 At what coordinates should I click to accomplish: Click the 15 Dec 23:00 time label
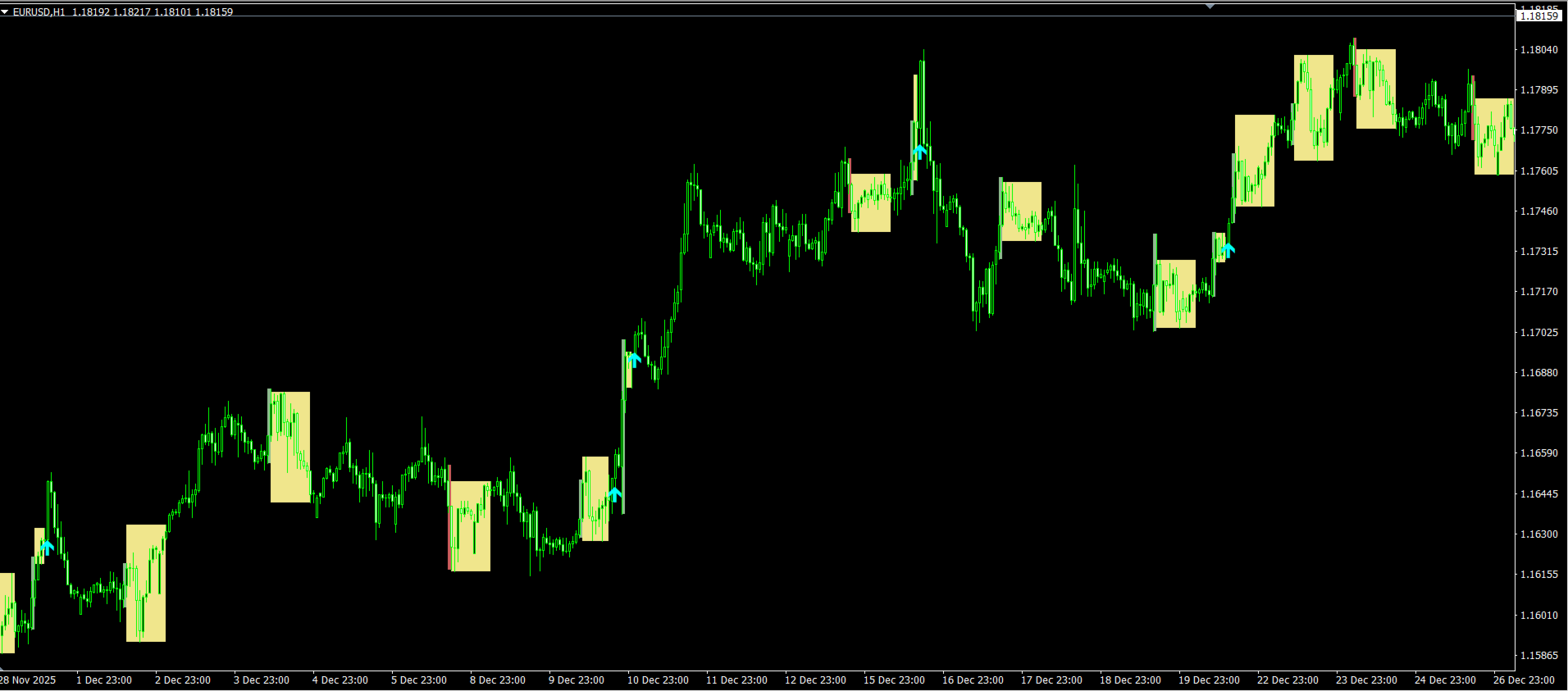tap(894, 680)
